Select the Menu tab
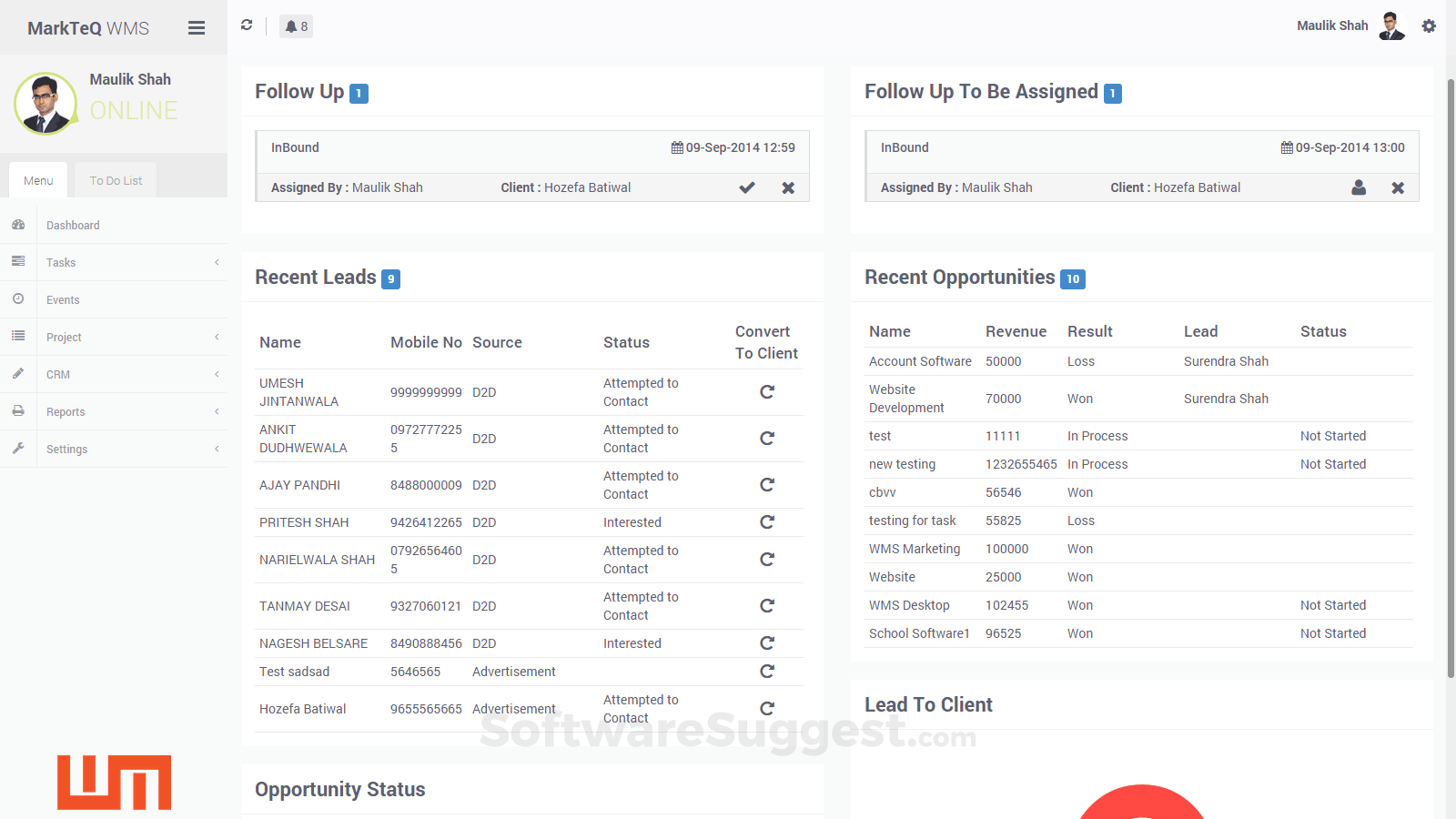Image resolution: width=1456 pixels, height=819 pixels. tap(38, 180)
